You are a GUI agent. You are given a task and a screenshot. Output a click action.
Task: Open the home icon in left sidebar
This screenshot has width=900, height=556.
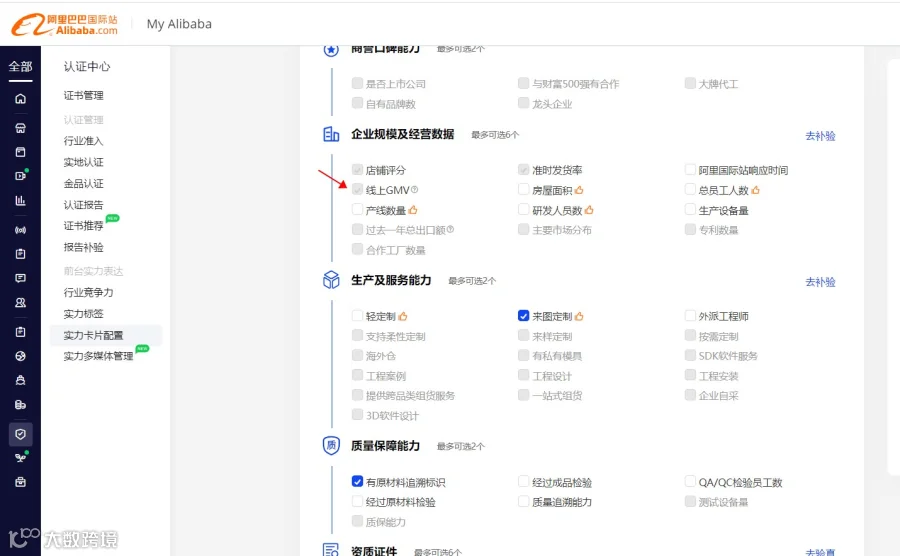point(20,99)
